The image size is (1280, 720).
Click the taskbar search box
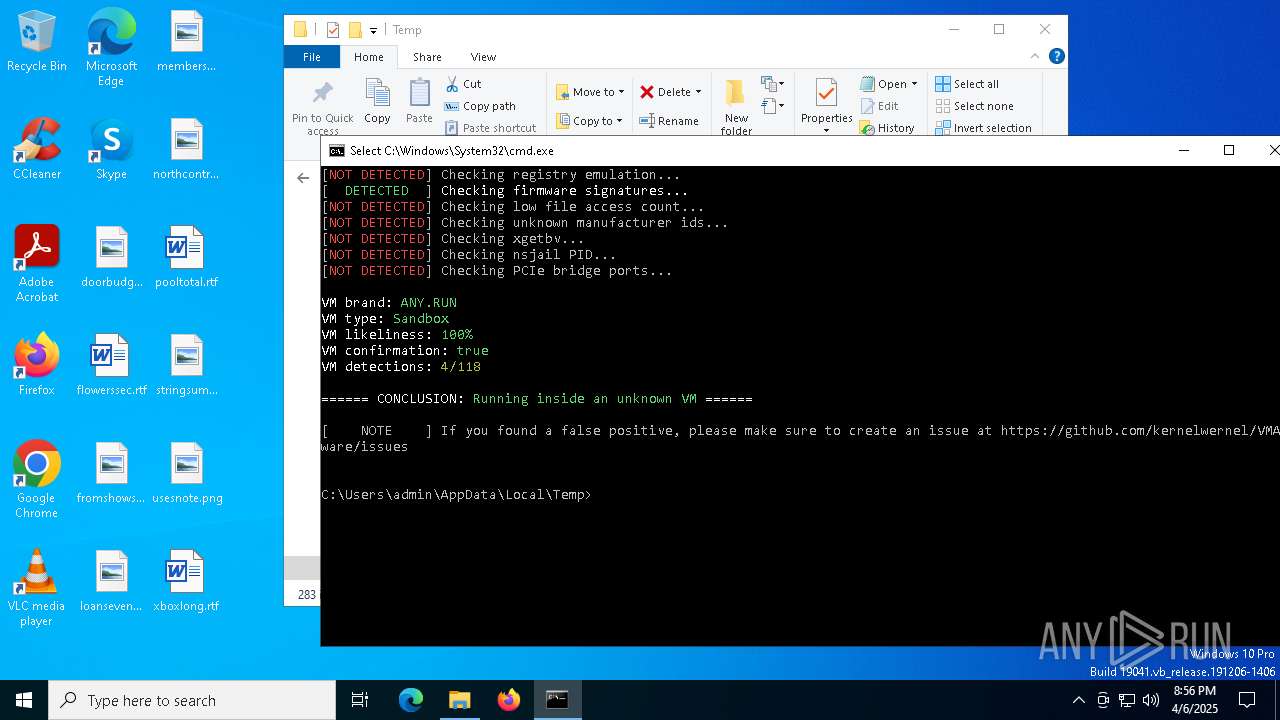(x=192, y=700)
